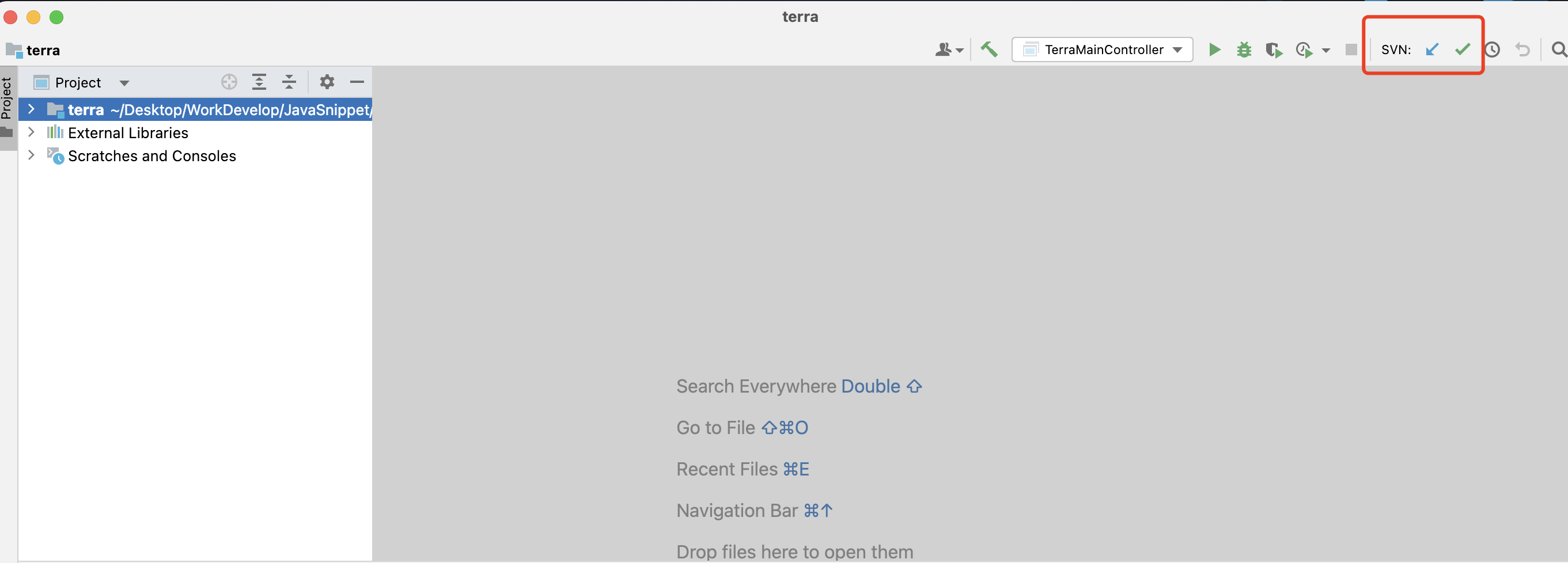Click the Scratches and Consoles clock icon
The image size is (1568, 563).
coord(55,155)
